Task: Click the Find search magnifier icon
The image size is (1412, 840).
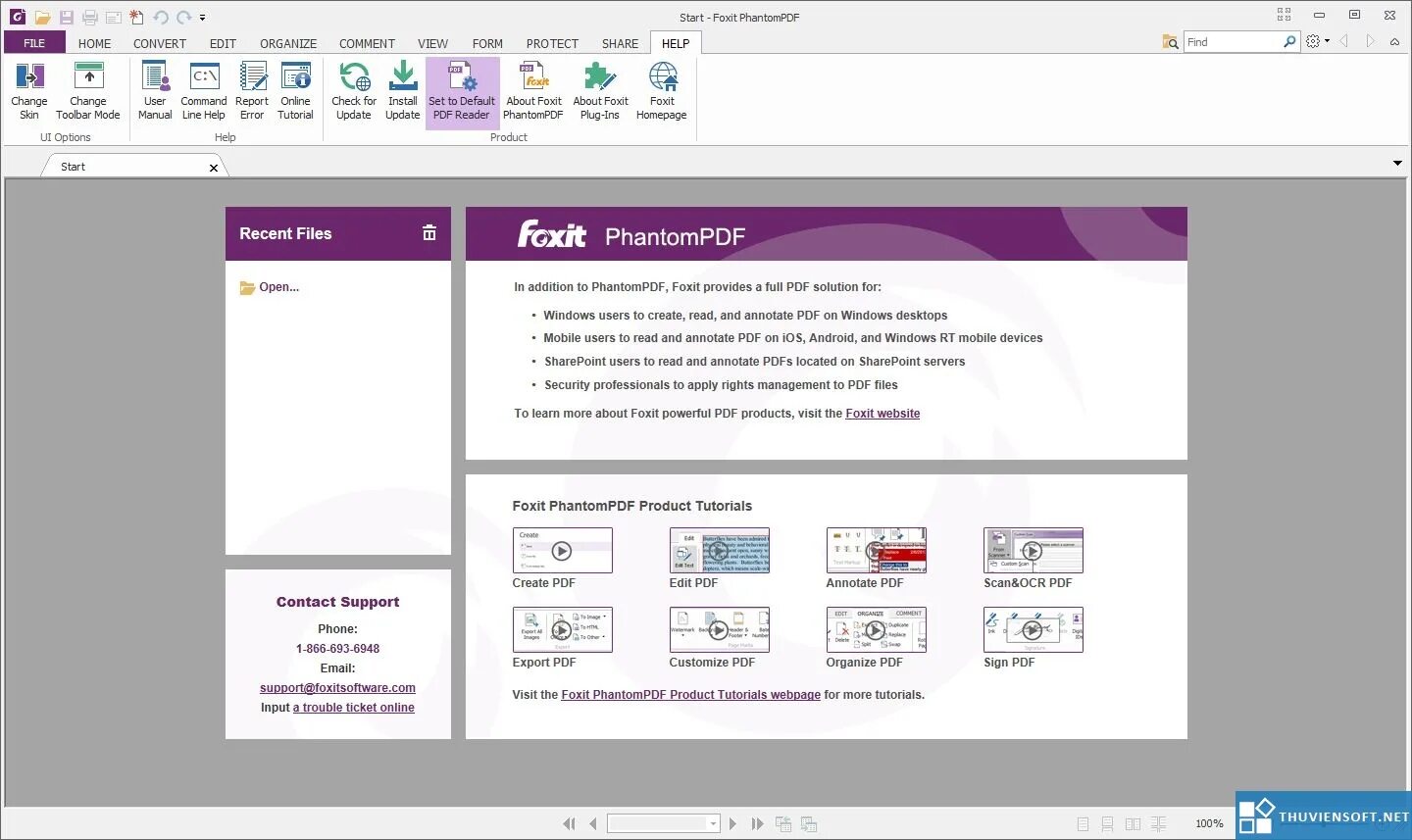Action: point(1289,41)
